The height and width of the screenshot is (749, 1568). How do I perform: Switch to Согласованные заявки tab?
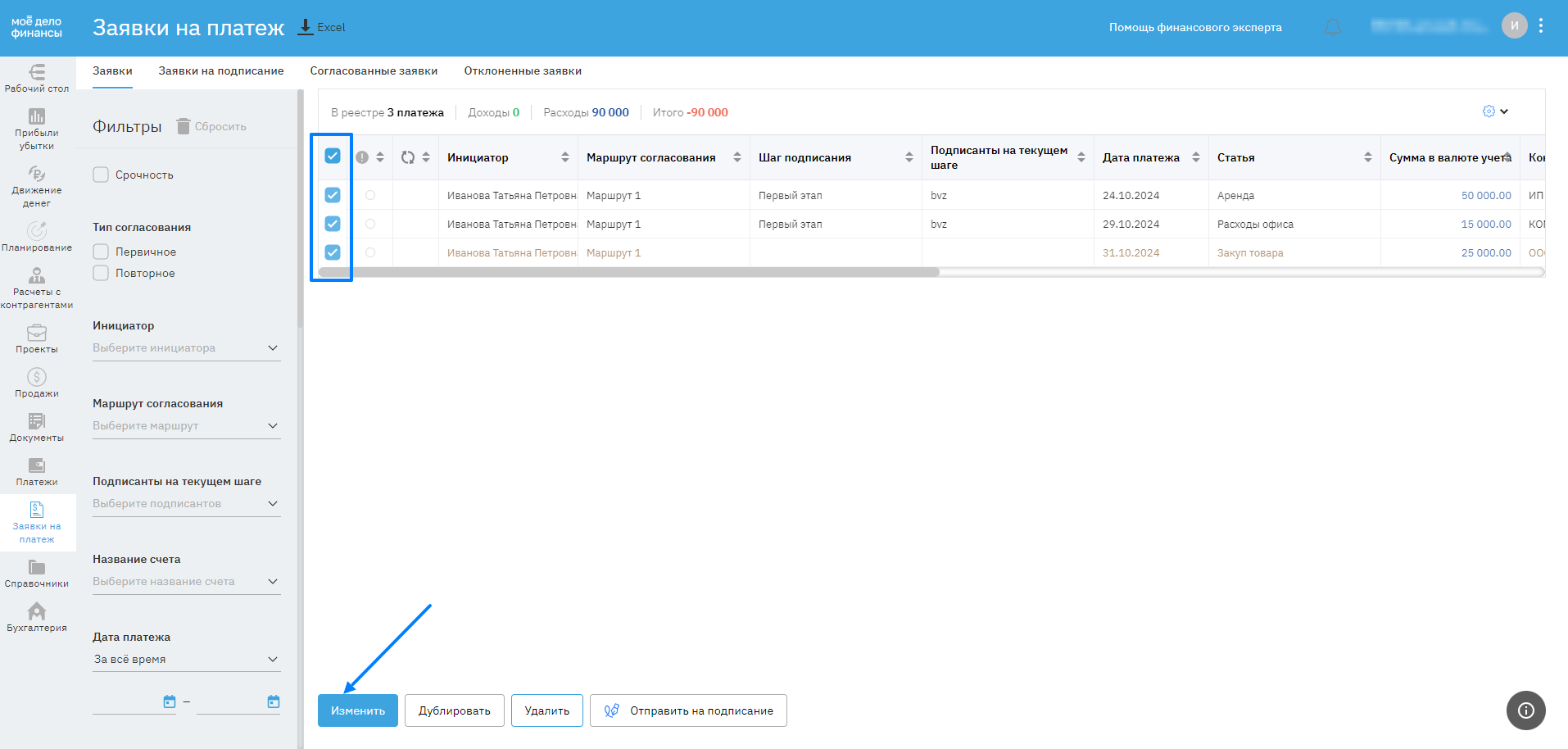[374, 71]
